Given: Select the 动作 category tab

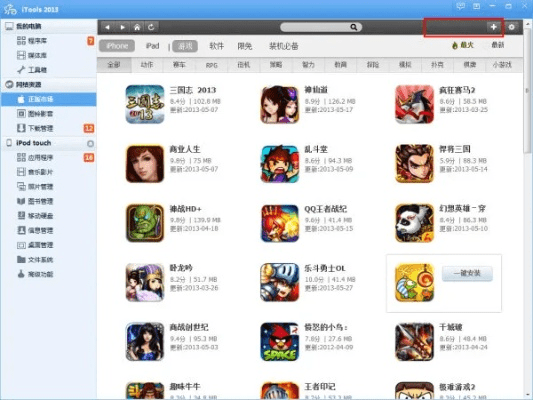Looking at the screenshot, I should tap(147, 65).
